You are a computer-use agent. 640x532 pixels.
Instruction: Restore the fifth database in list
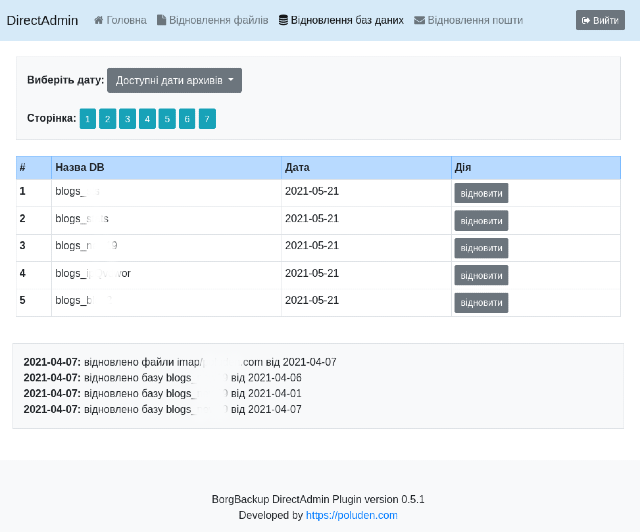pos(481,302)
